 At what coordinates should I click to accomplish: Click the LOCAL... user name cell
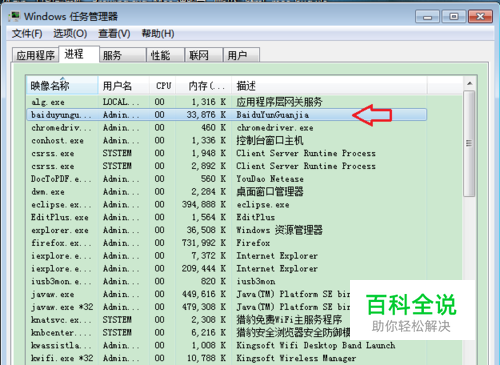pos(121,102)
